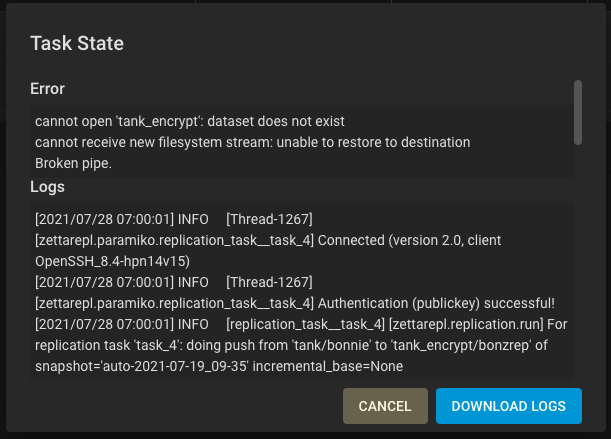Viewport: 611px width, 439px height.
Task: Click the Task State dialog title
Action: (x=77, y=43)
